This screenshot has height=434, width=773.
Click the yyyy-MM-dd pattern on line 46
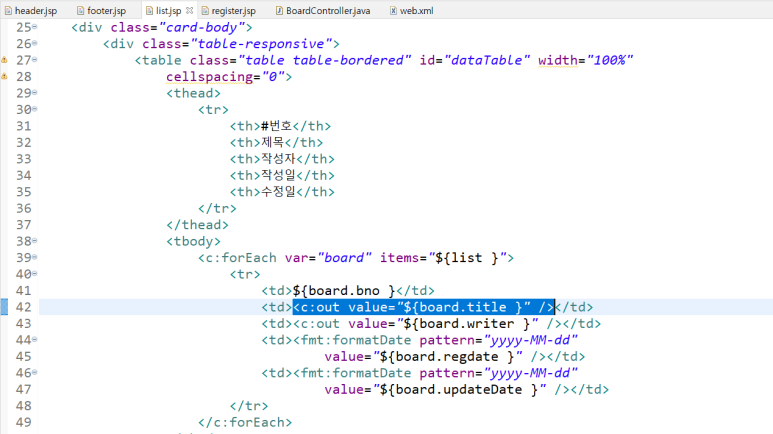(530, 373)
